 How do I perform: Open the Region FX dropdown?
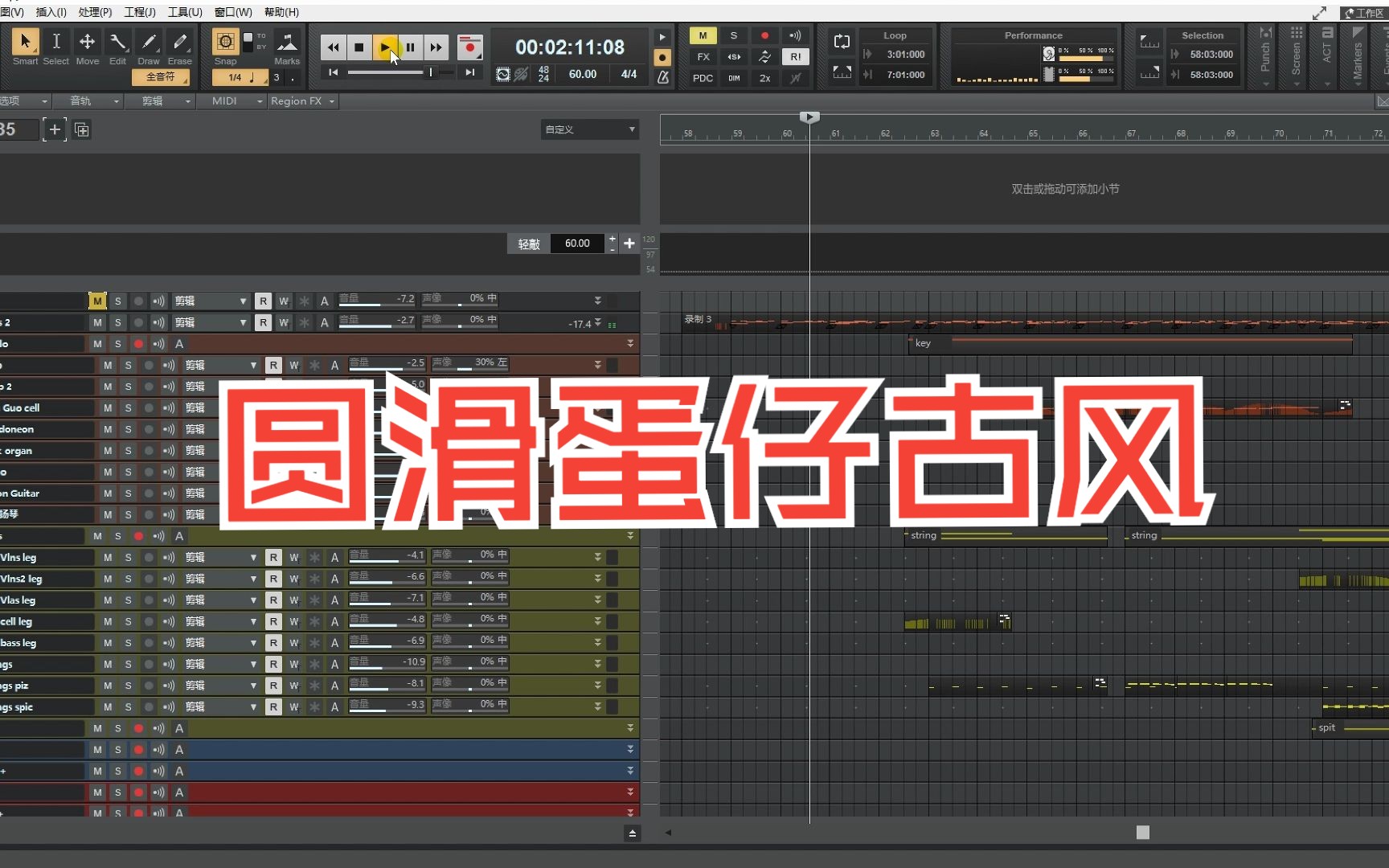click(303, 101)
